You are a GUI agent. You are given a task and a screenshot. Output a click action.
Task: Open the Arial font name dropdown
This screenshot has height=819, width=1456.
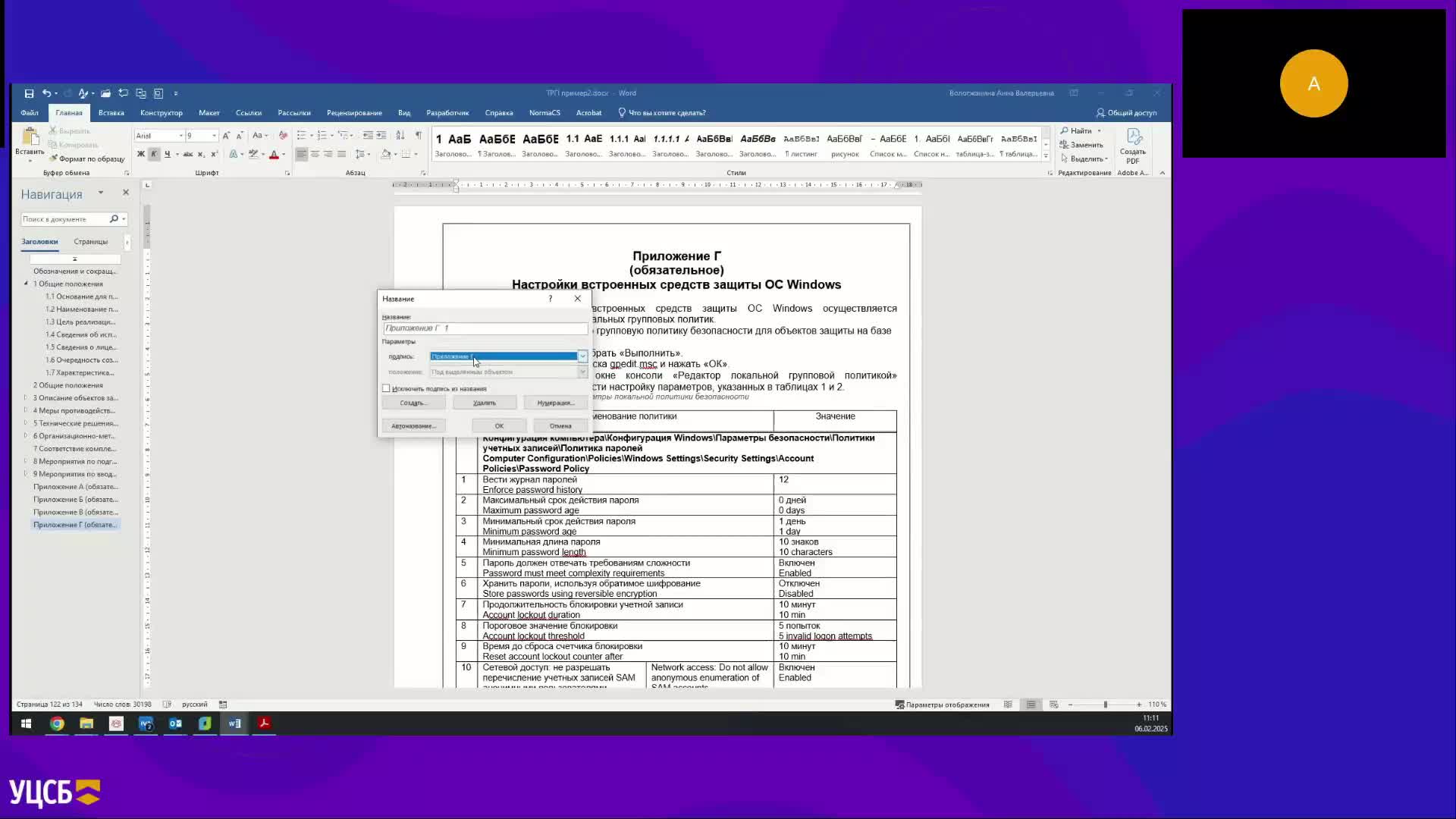(181, 136)
